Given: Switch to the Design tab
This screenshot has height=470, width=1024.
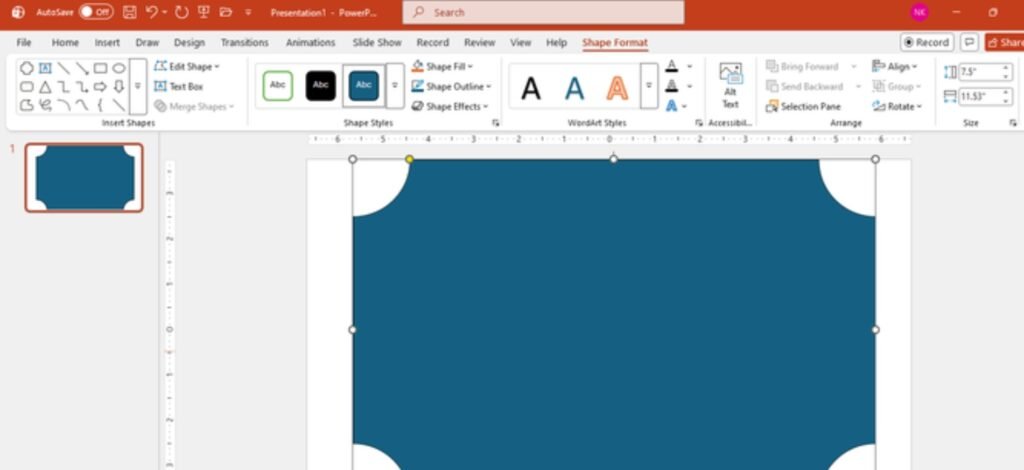Looking at the screenshot, I should pyautogui.click(x=189, y=42).
